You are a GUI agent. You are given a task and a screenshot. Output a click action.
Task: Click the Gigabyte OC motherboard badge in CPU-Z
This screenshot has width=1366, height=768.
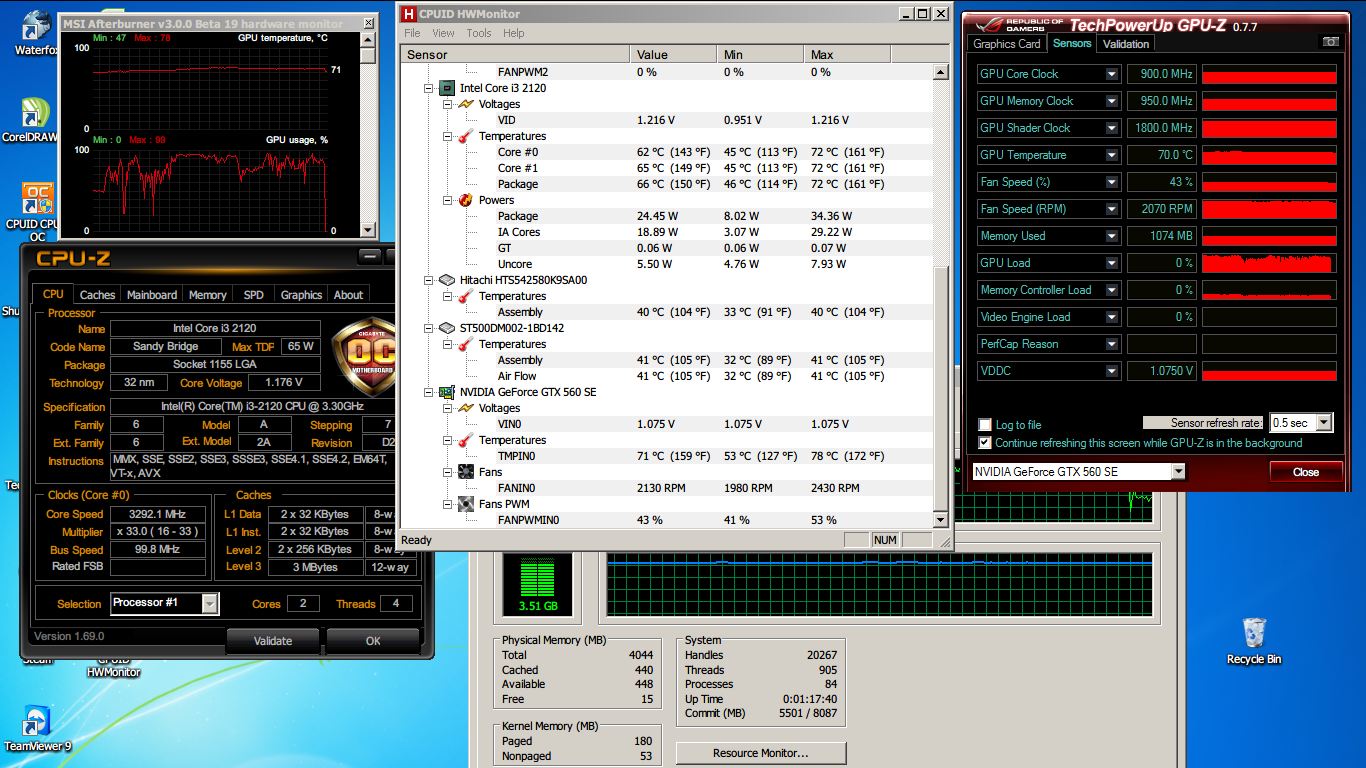click(x=364, y=358)
